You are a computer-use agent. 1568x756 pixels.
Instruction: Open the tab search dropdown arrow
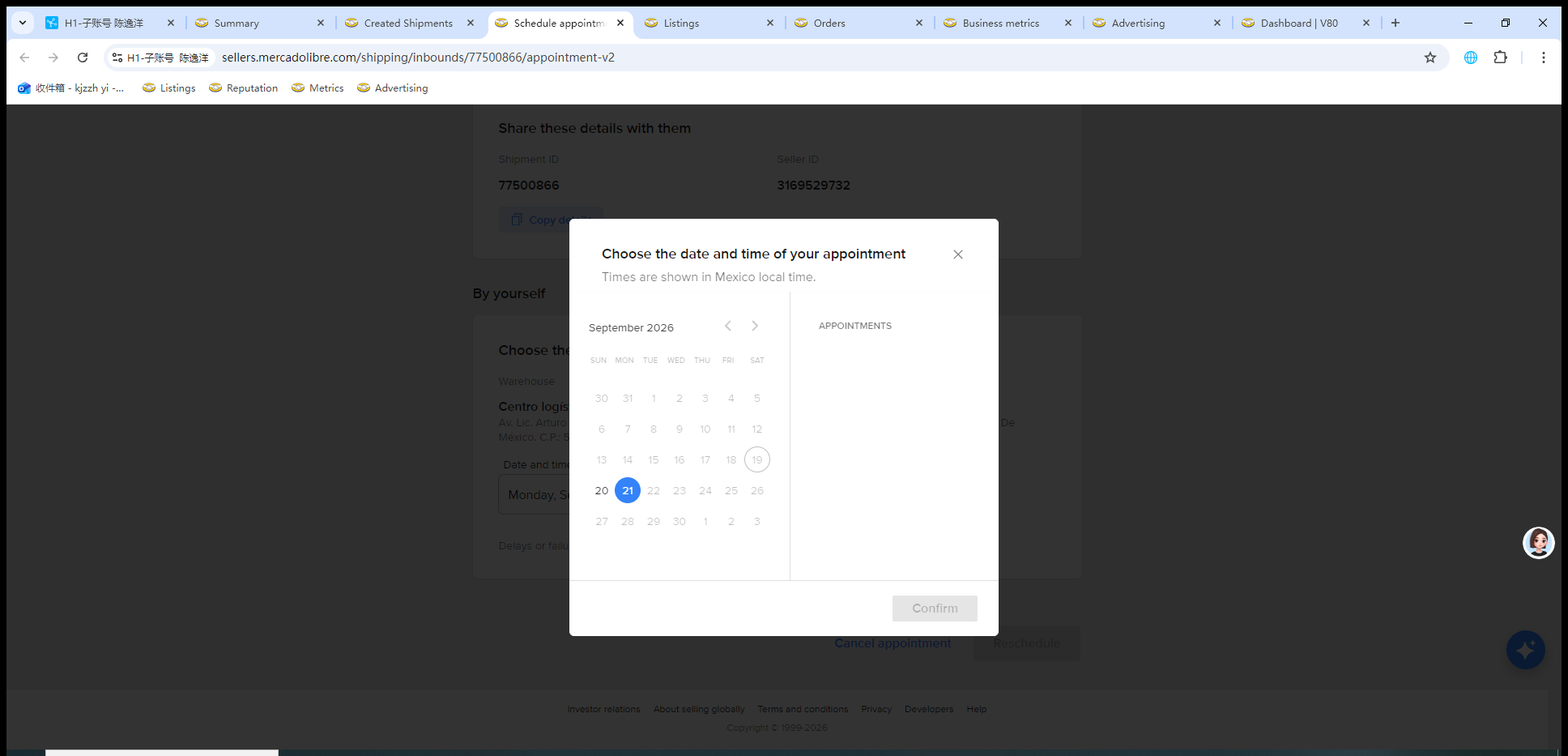coord(23,23)
